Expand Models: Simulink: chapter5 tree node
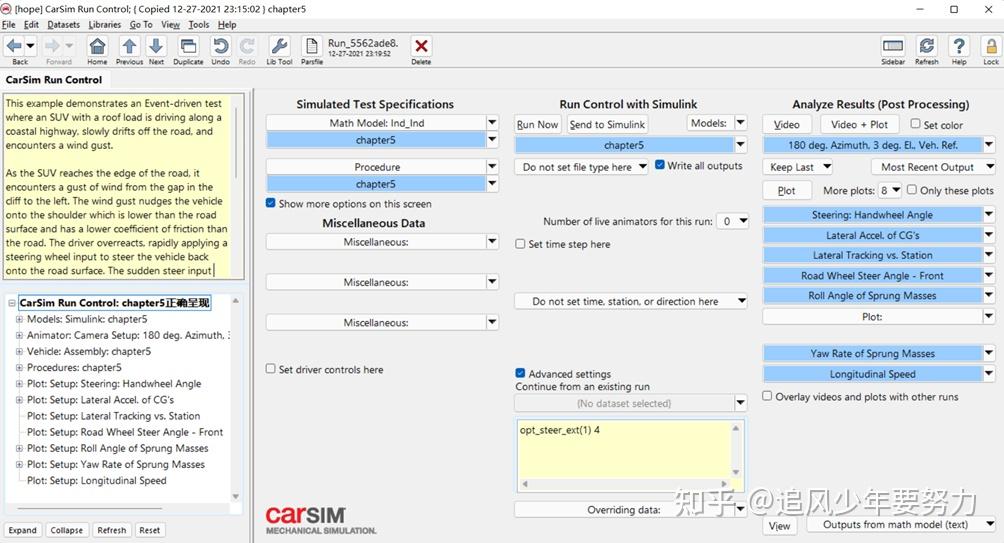The image size is (1004, 543). [x=19, y=319]
